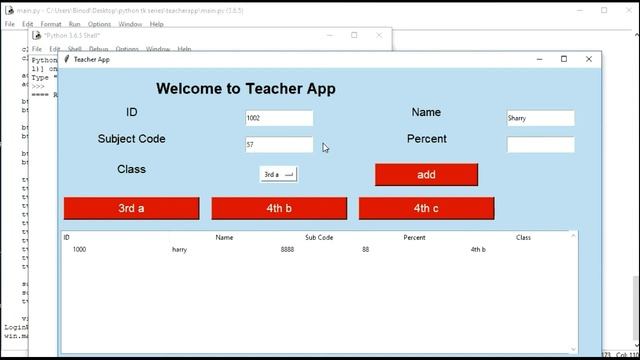Open the Class dropdown showing 3rd a
This screenshot has width=640, height=360.
point(278,174)
